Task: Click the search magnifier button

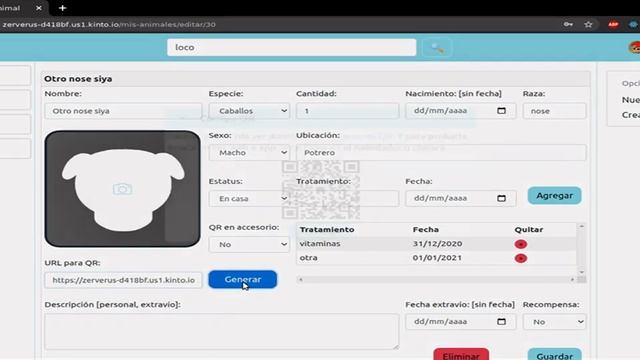Action: coord(437,48)
